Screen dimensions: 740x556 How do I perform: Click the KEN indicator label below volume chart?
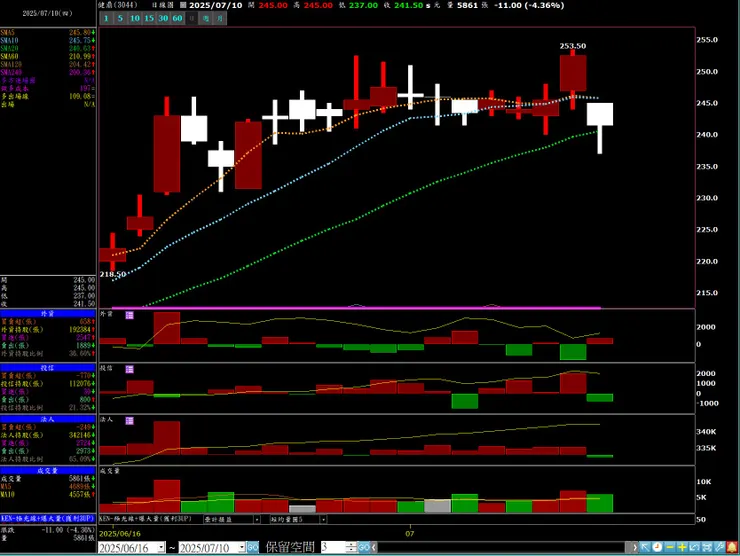click(146, 519)
